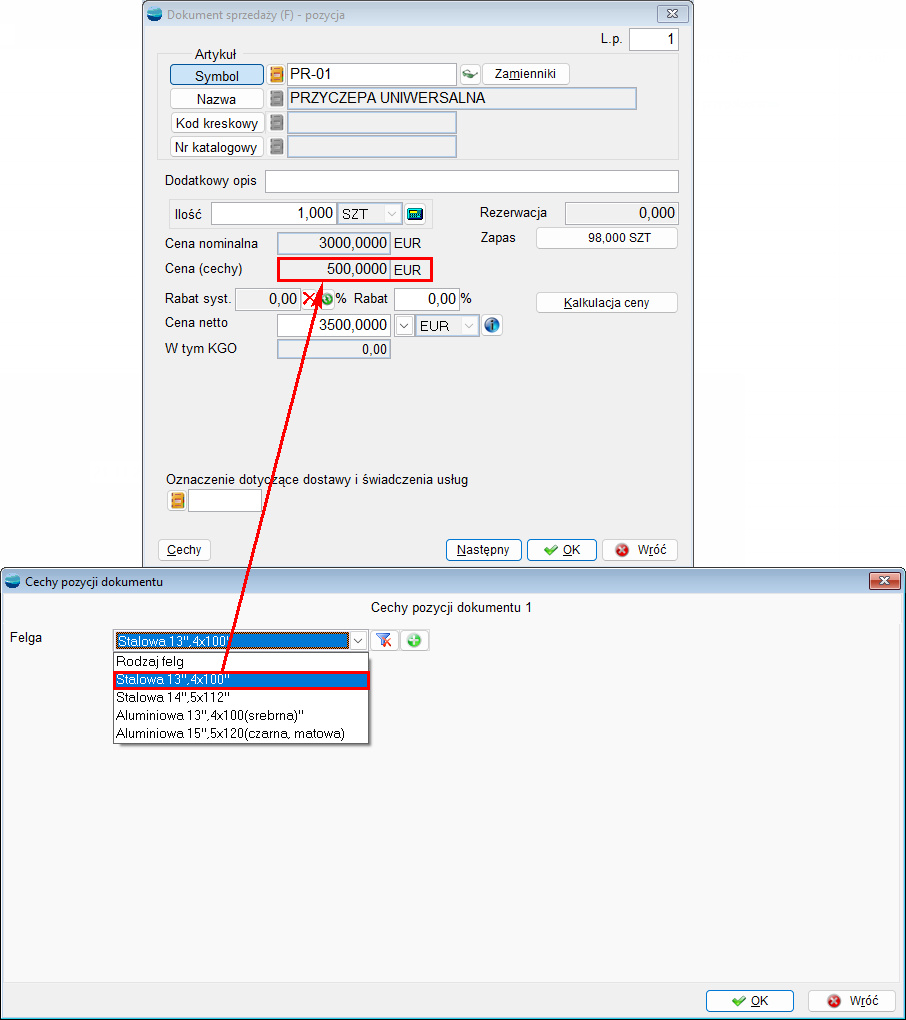Collapse the Felga combo box with its arrow

tap(358, 641)
